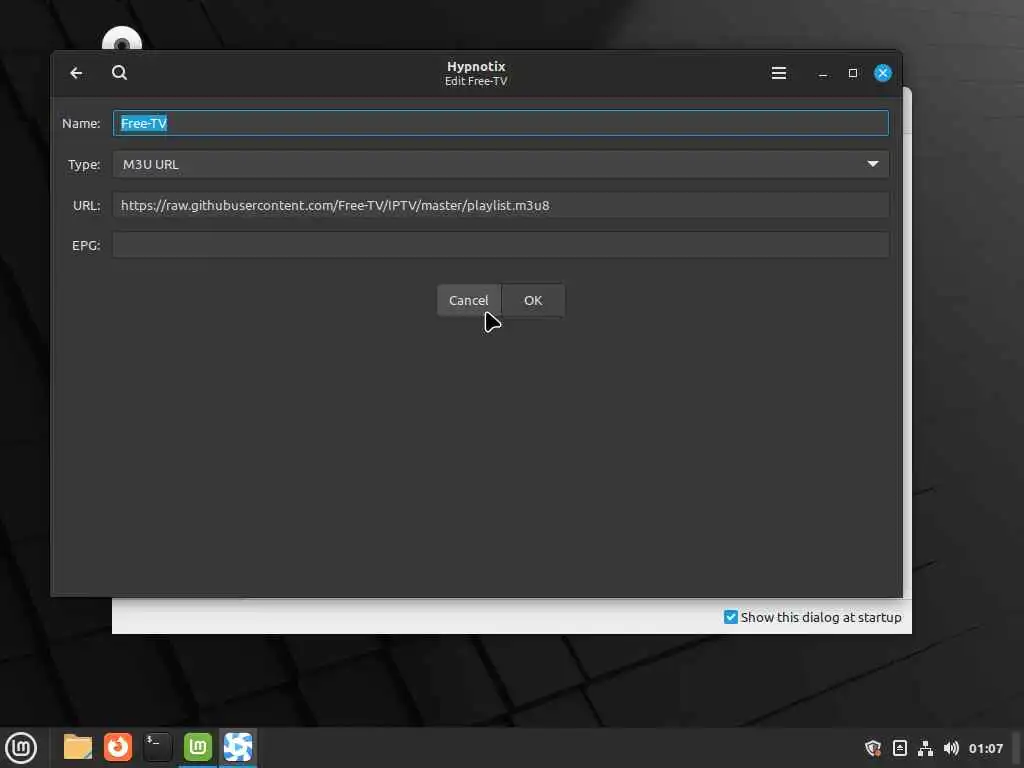
Task: Minimize the Hypnotix window
Action: click(823, 73)
